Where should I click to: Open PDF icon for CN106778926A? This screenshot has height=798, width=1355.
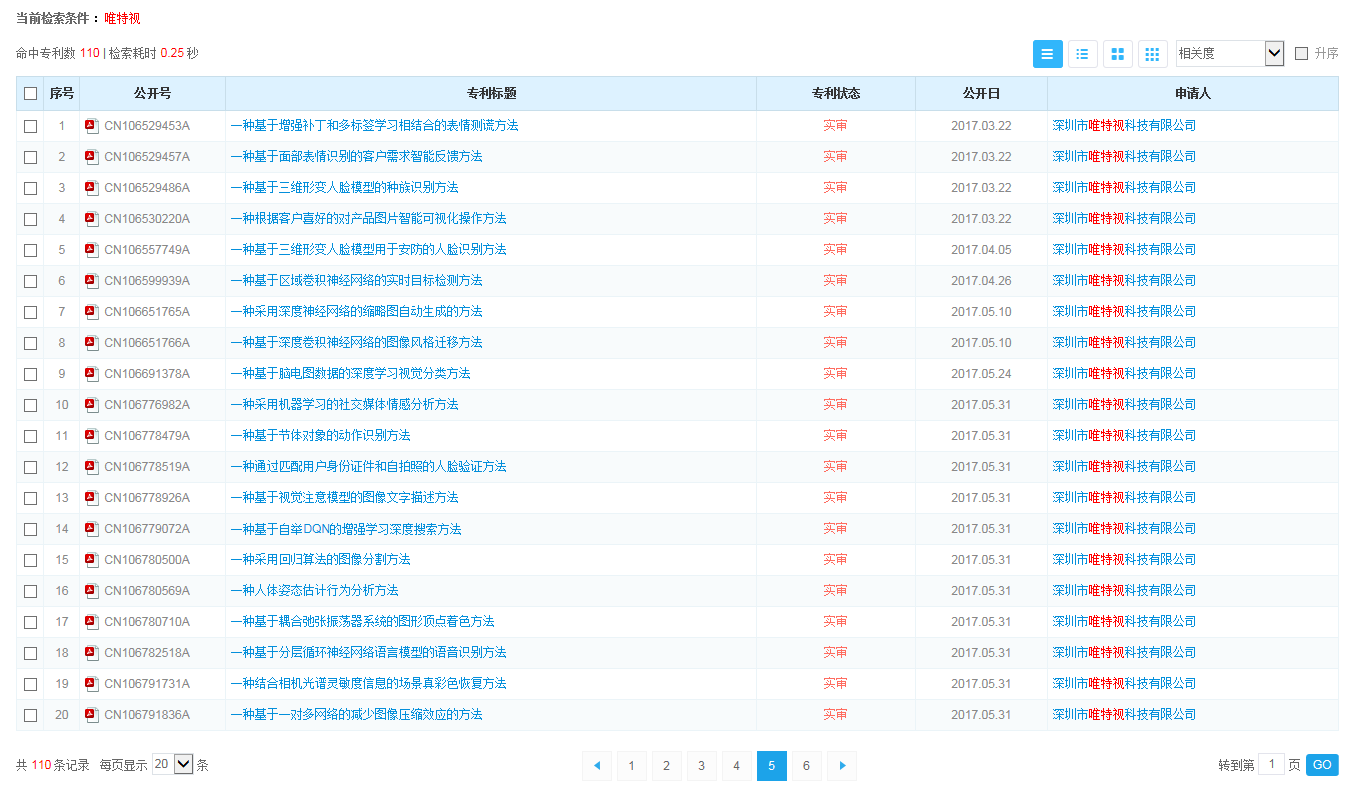point(92,498)
